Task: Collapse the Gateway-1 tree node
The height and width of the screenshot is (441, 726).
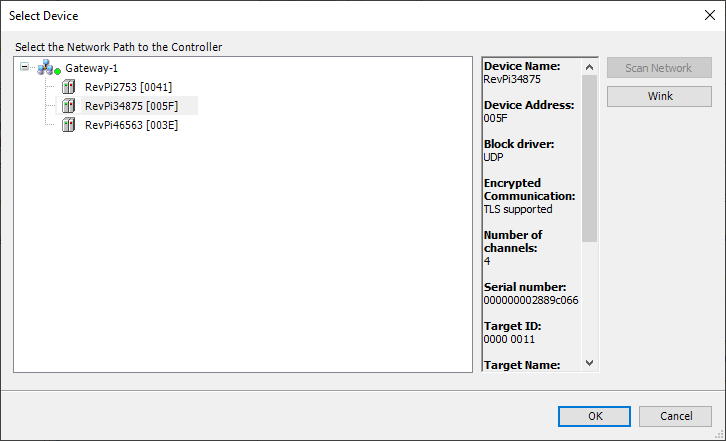Action: point(24,68)
